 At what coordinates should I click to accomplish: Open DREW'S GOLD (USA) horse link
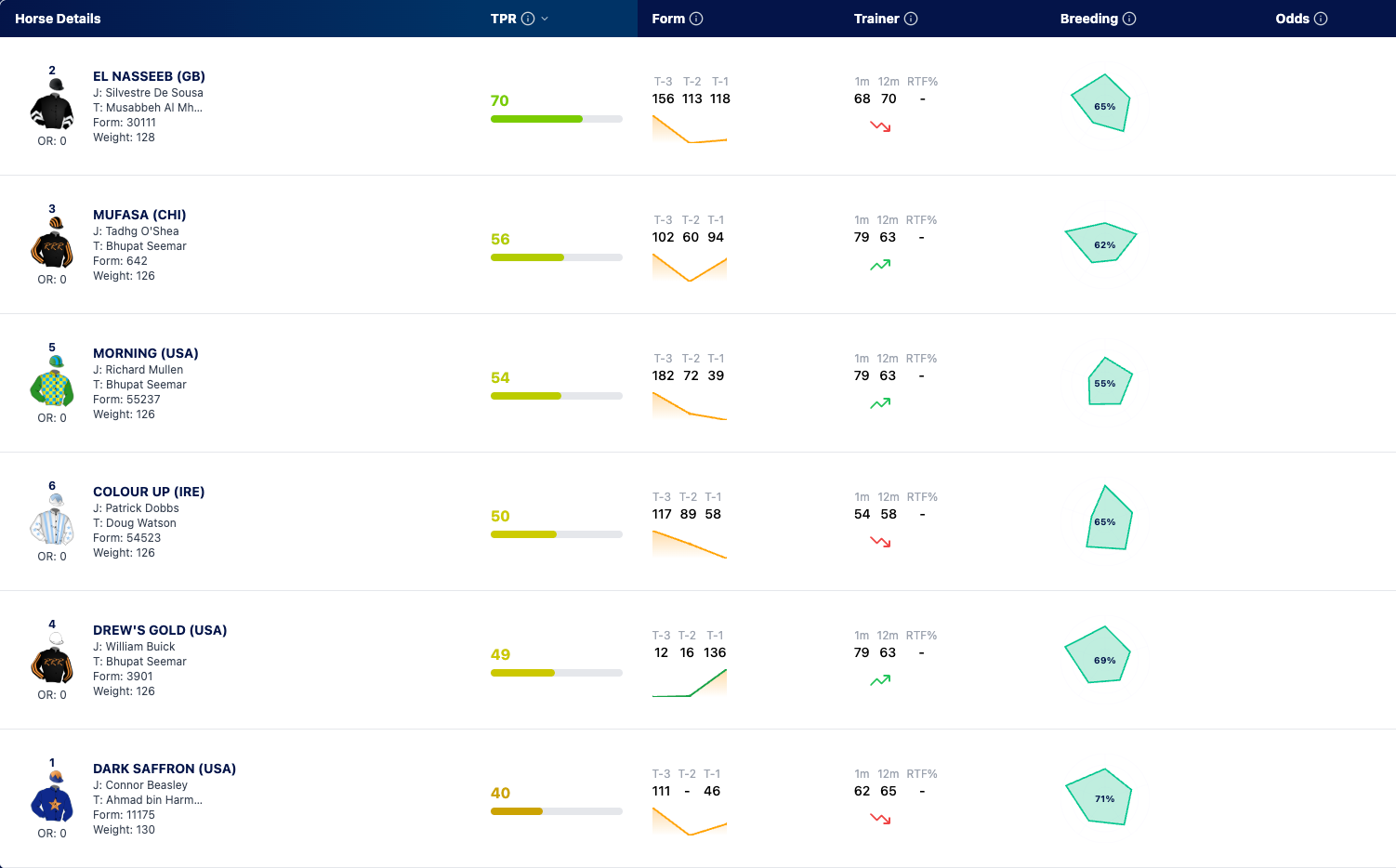point(160,630)
